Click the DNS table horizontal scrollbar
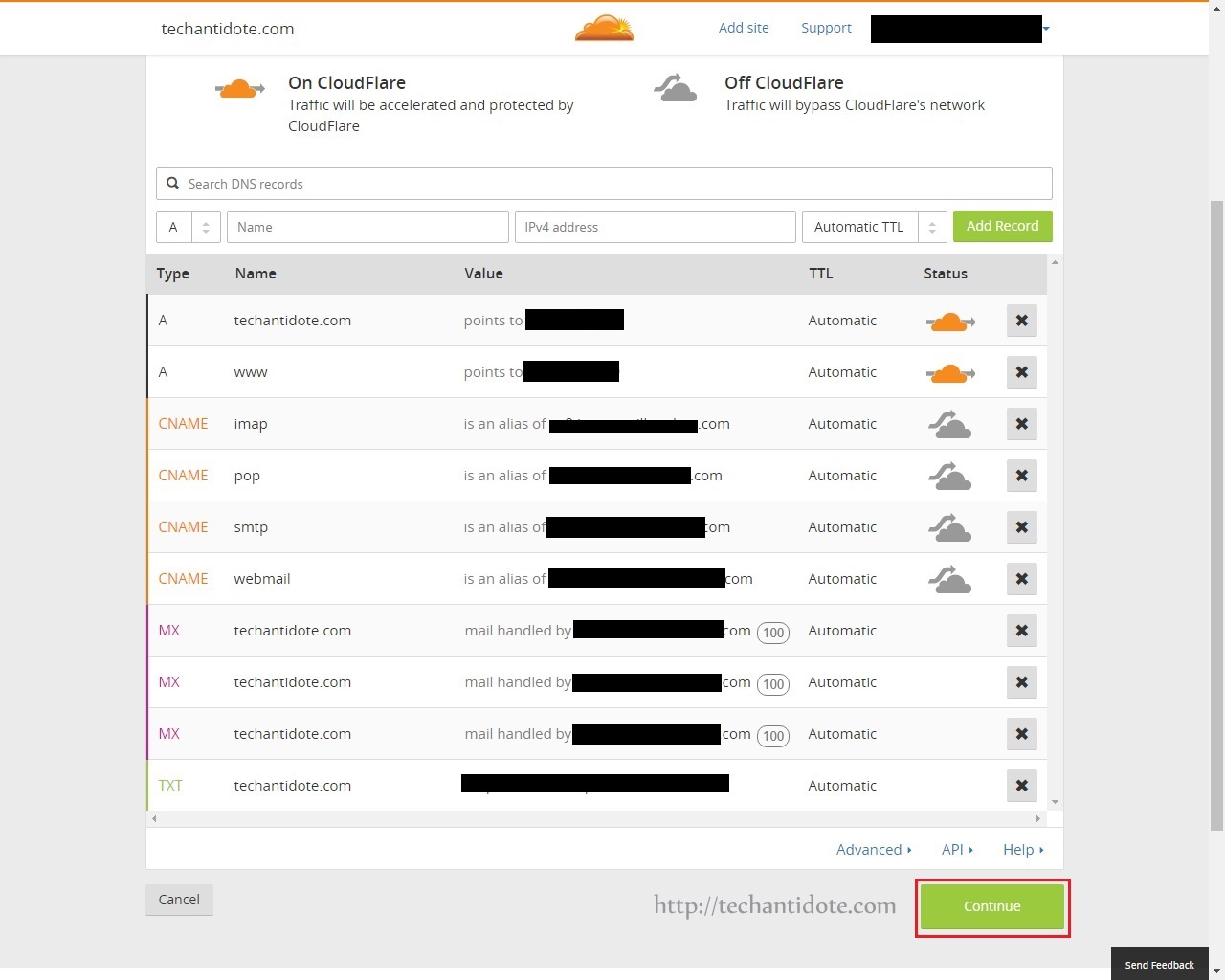Screen dimensions: 1225x980 click(x=596, y=819)
